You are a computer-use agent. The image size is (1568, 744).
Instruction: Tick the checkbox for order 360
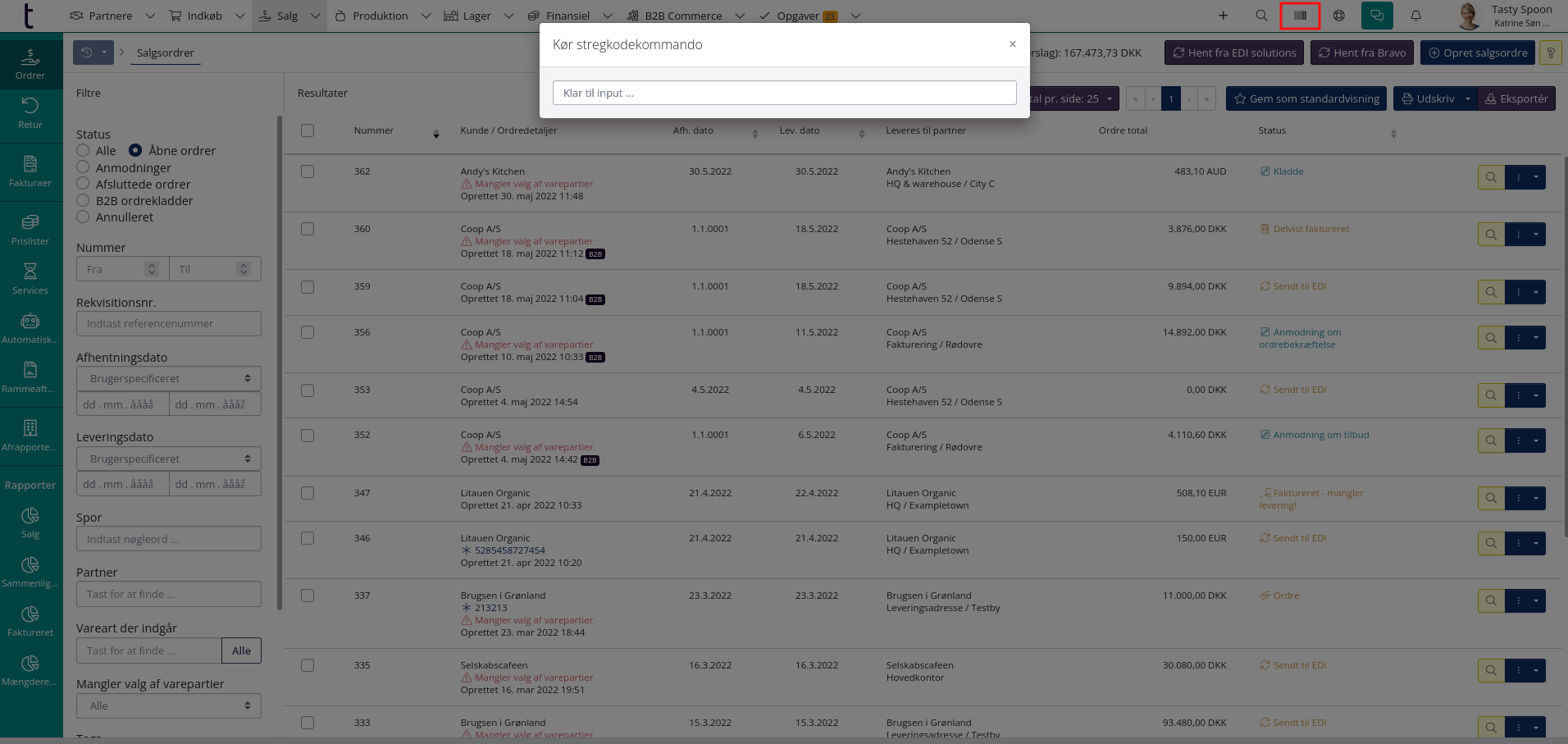308,229
